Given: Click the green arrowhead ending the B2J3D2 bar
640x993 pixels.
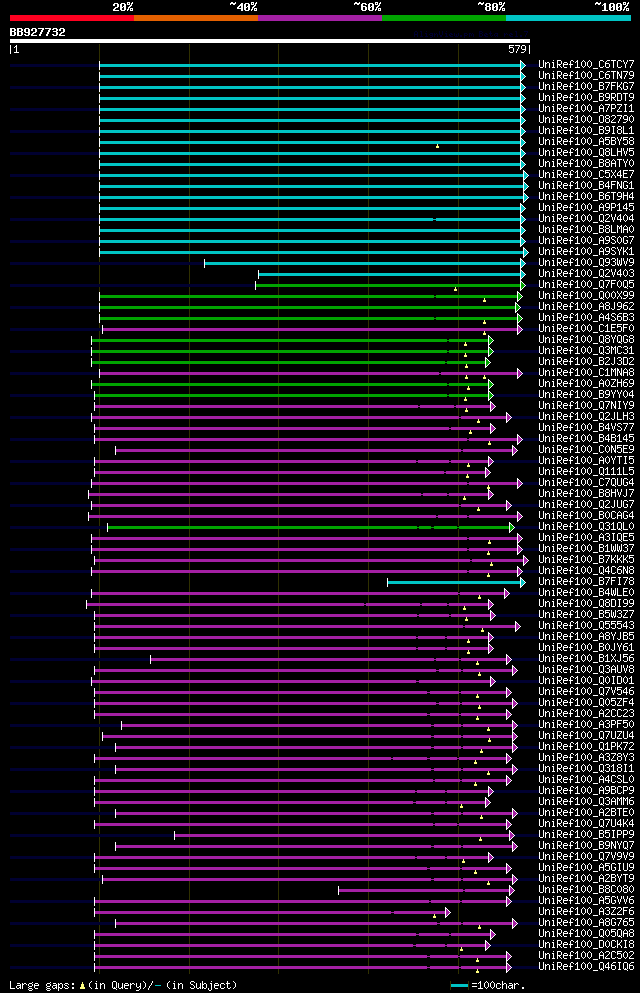Looking at the screenshot, I should coord(488,363).
